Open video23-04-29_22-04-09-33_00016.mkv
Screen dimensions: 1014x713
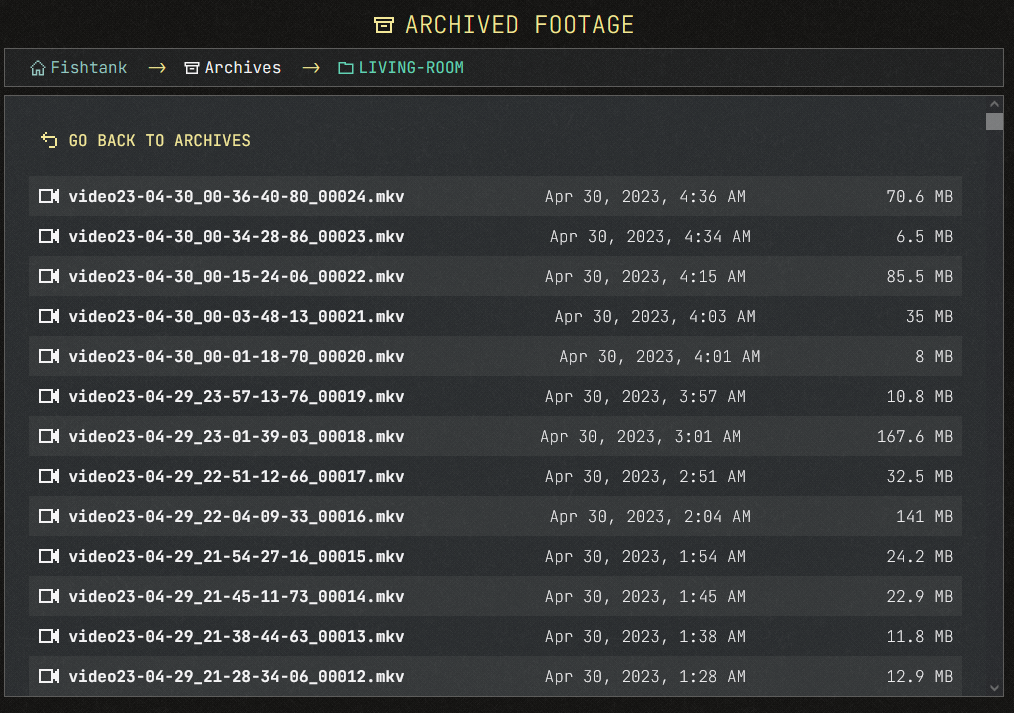(236, 517)
